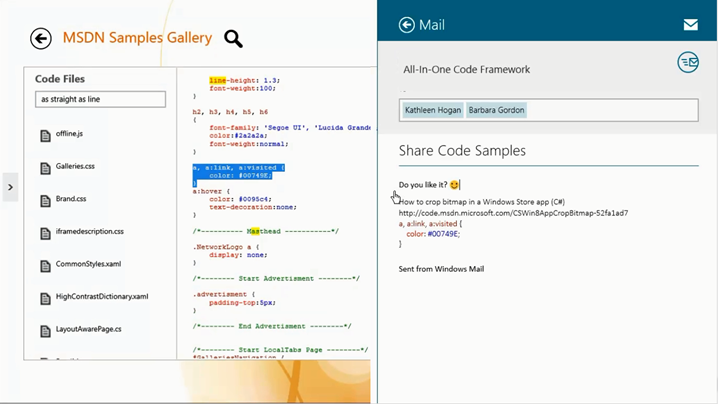
Task: Click the Galleries.css file icon
Action: coord(45,168)
